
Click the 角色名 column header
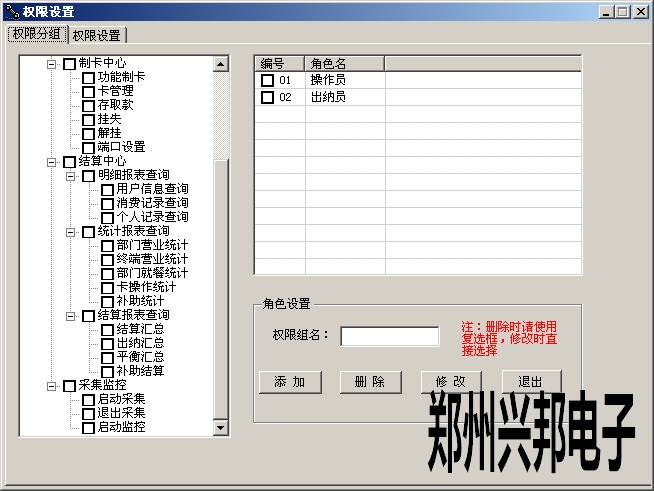point(345,64)
